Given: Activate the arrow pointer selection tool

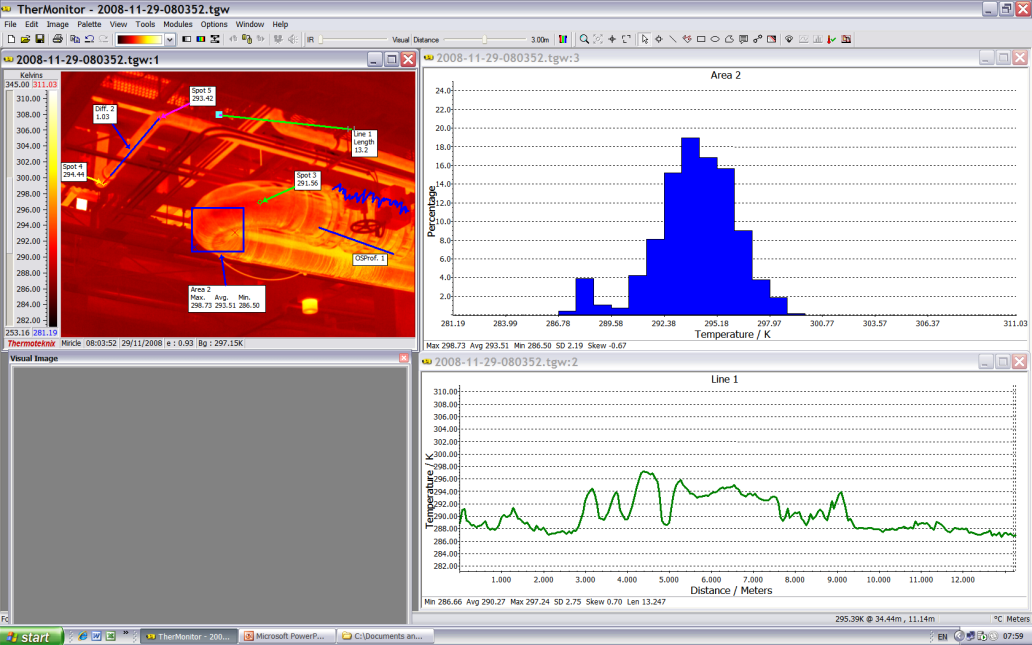Looking at the screenshot, I should (645, 39).
